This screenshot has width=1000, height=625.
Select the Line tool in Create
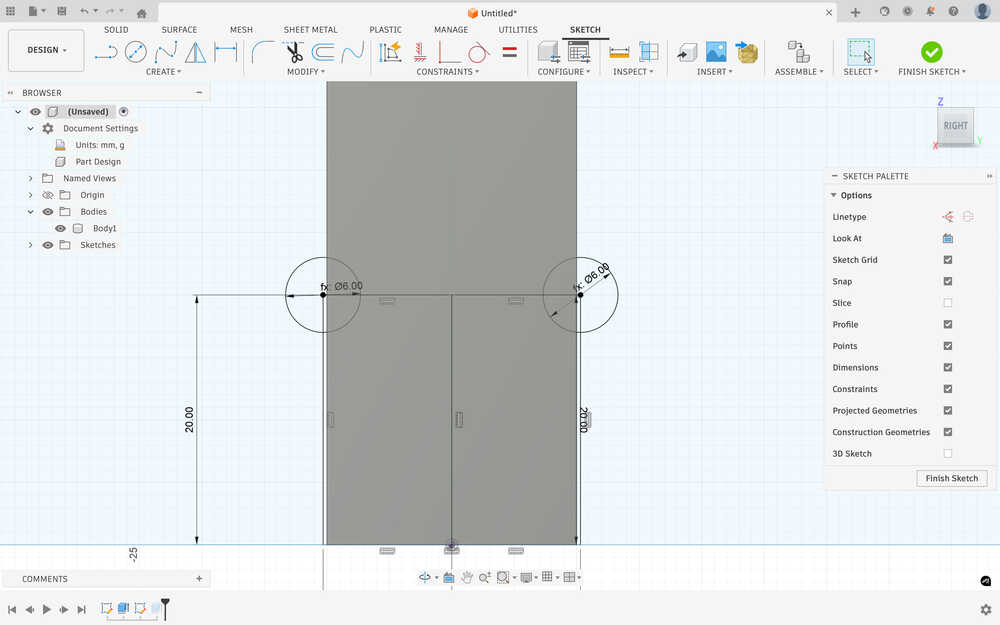106,52
